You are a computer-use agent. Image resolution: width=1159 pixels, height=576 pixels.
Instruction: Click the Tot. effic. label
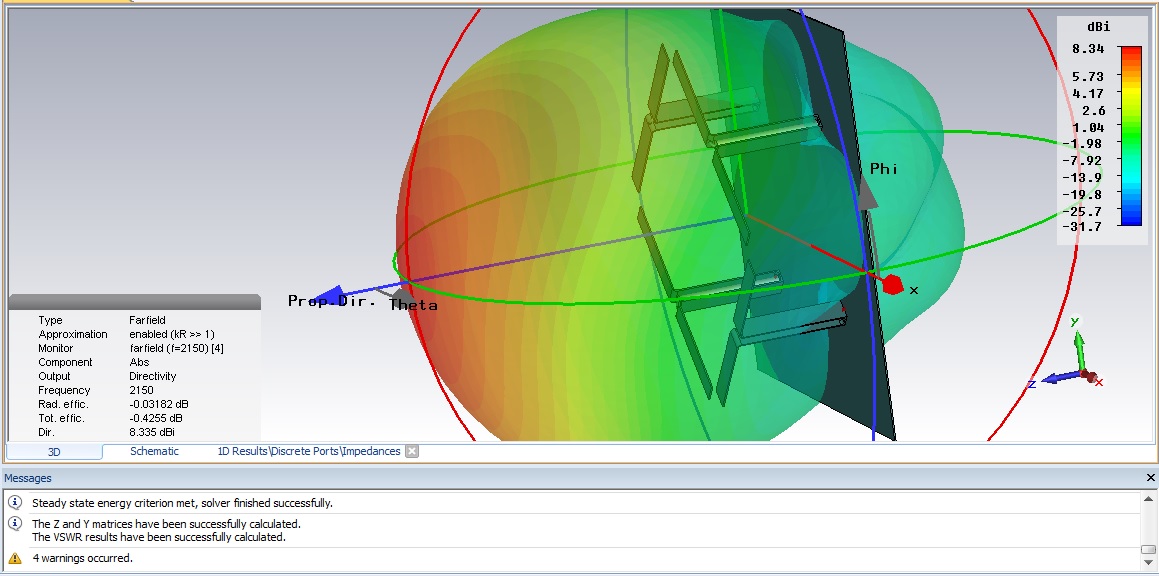61,419
